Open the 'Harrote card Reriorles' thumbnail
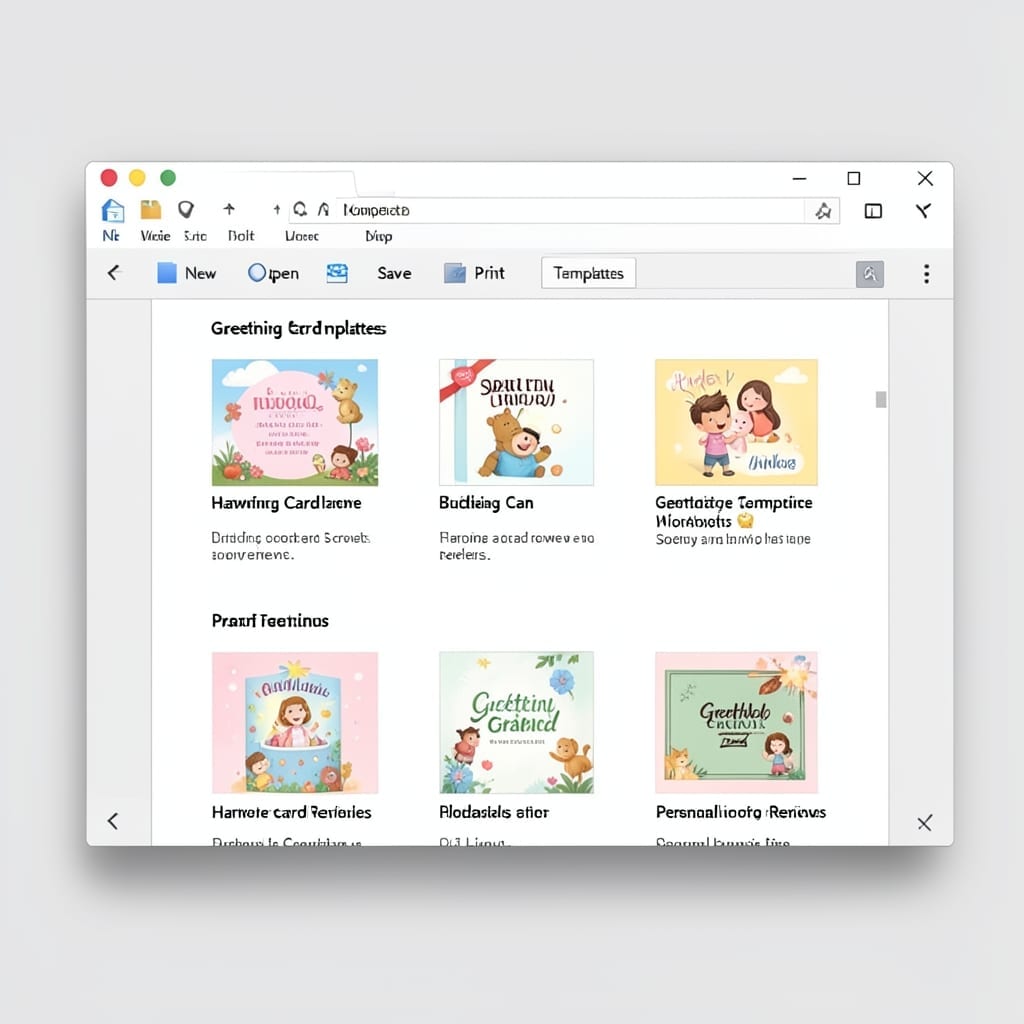Image resolution: width=1024 pixels, height=1024 pixels. click(295, 722)
